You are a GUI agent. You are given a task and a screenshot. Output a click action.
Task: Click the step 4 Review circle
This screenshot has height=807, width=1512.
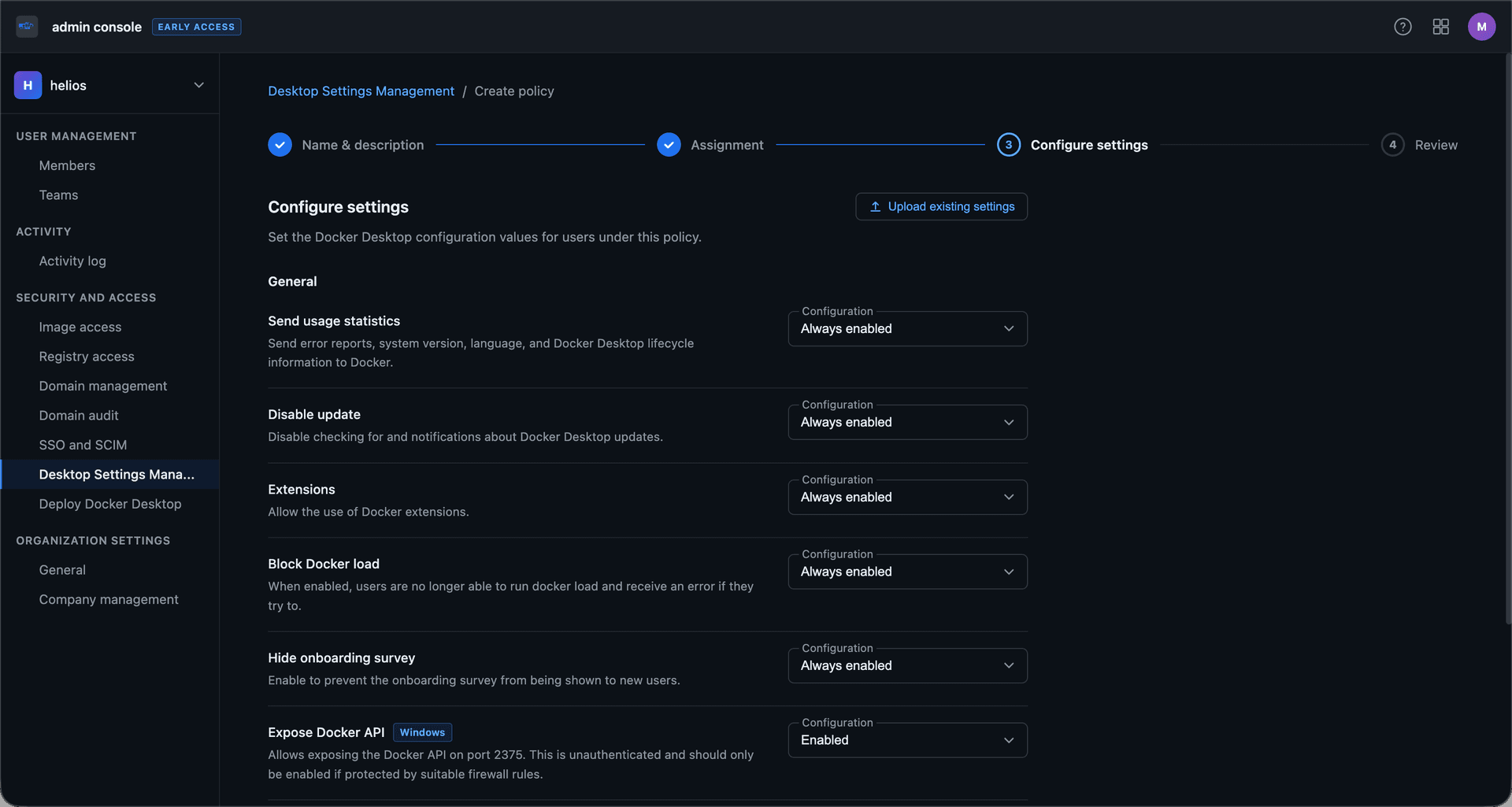(x=1392, y=145)
